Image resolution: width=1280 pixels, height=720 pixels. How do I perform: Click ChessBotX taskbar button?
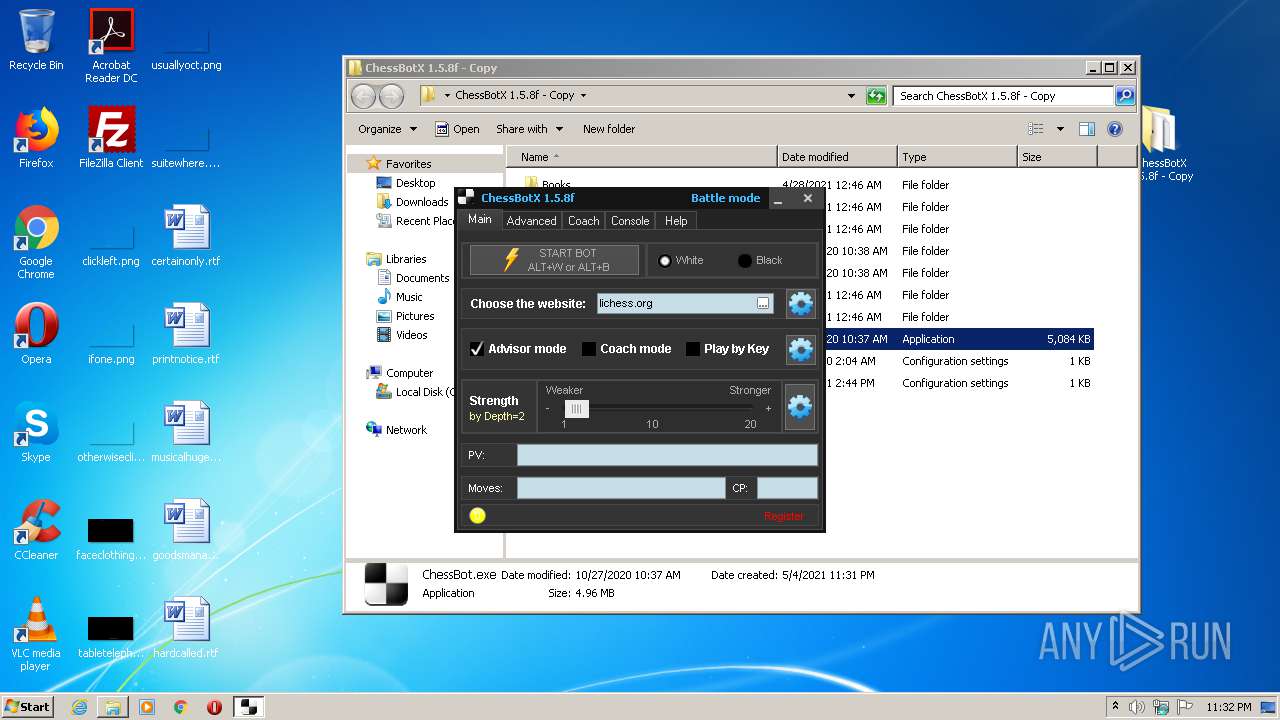point(249,707)
